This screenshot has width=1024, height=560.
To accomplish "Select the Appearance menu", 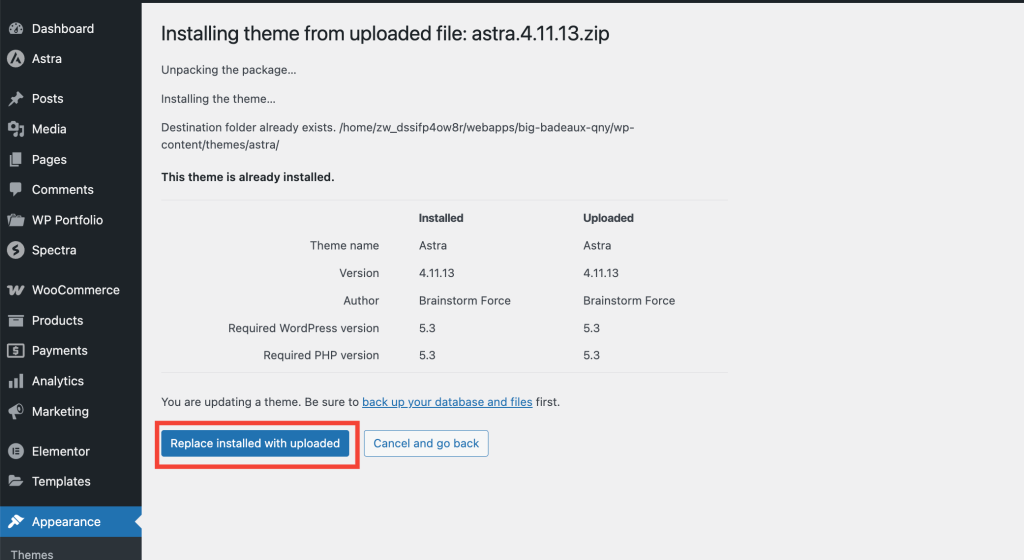I will (x=71, y=521).
